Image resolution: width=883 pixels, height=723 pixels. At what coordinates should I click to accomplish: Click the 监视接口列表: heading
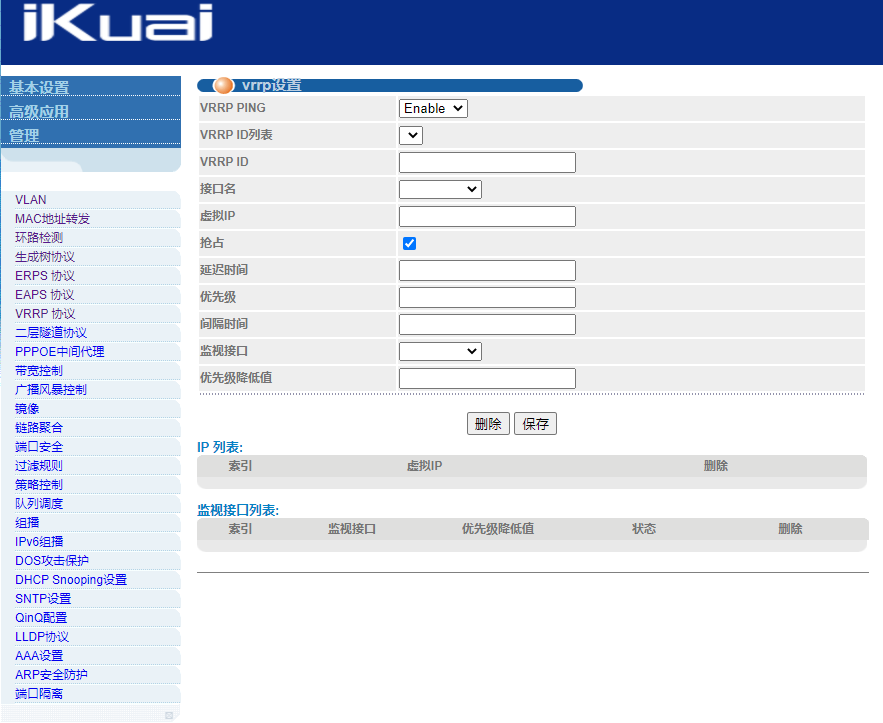pyautogui.click(x=238, y=510)
